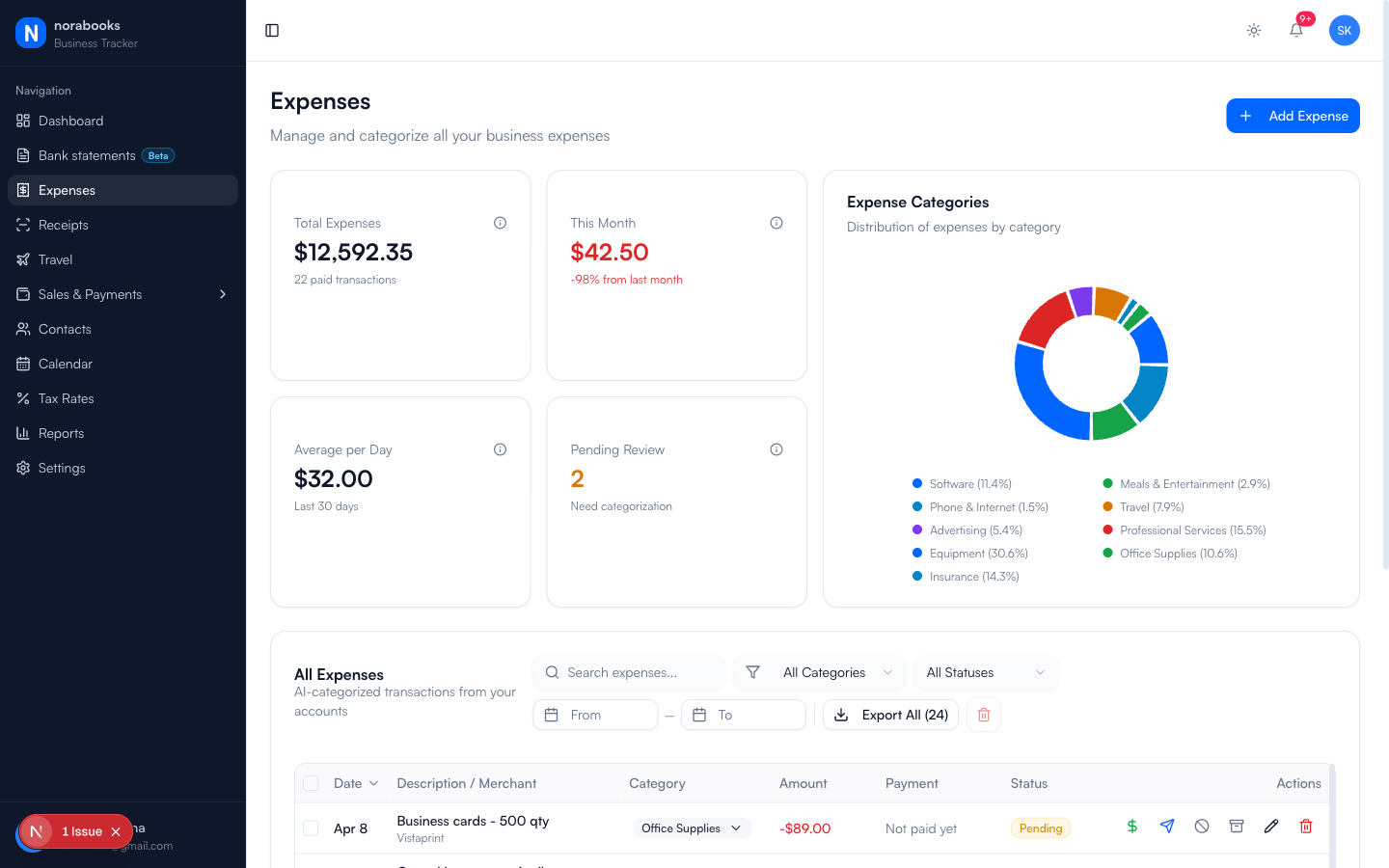Send the Vistaprint expense via paper plane icon
1389x868 pixels.
click(x=1167, y=827)
